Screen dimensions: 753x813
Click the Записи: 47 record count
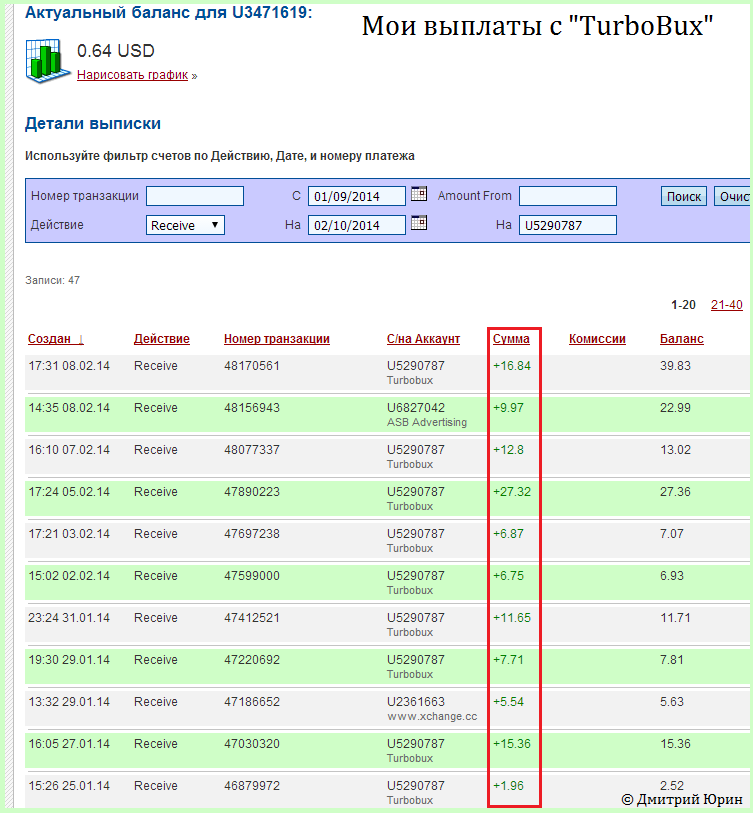point(52,280)
